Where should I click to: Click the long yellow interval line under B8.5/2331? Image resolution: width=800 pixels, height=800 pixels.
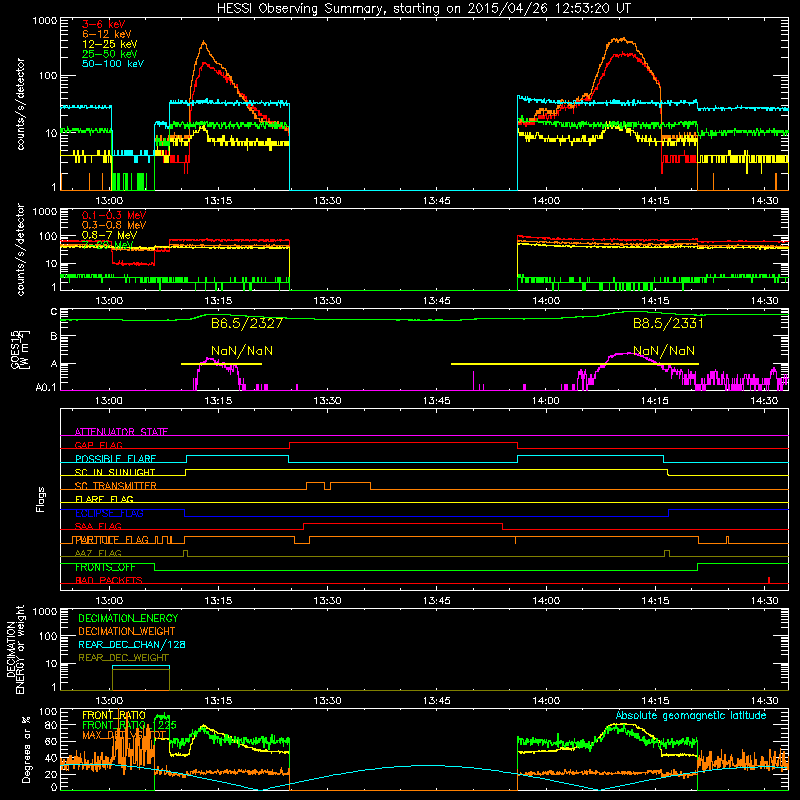(x=574, y=364)
